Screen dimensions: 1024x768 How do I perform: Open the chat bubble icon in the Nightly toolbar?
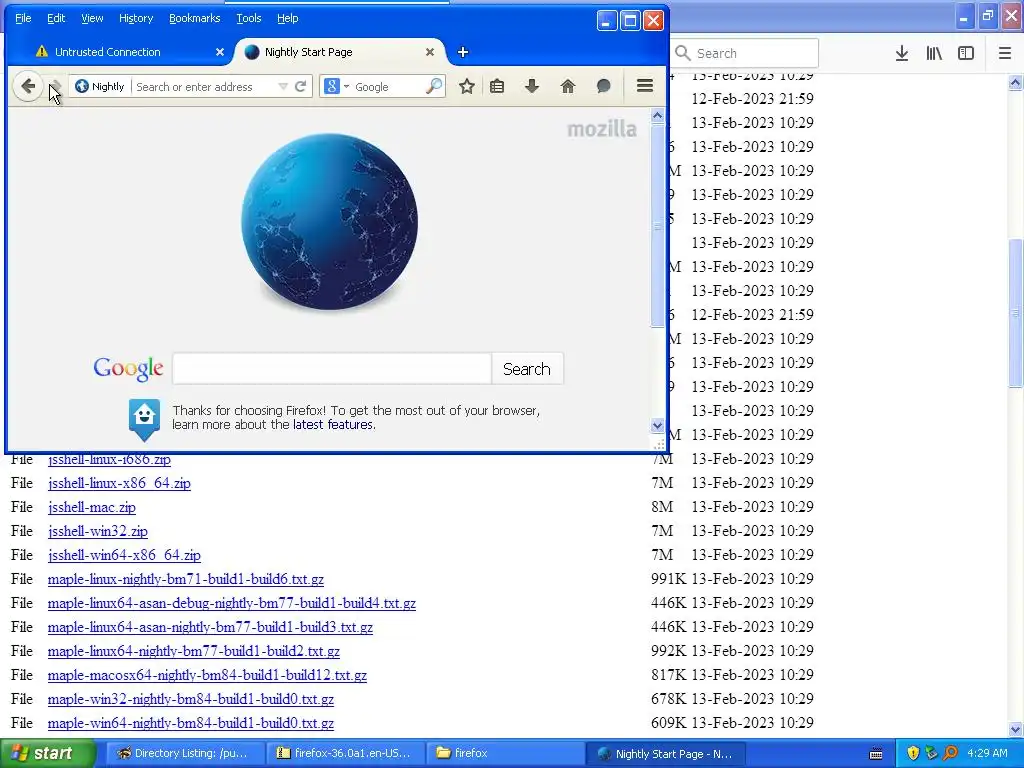pos(603,86)
